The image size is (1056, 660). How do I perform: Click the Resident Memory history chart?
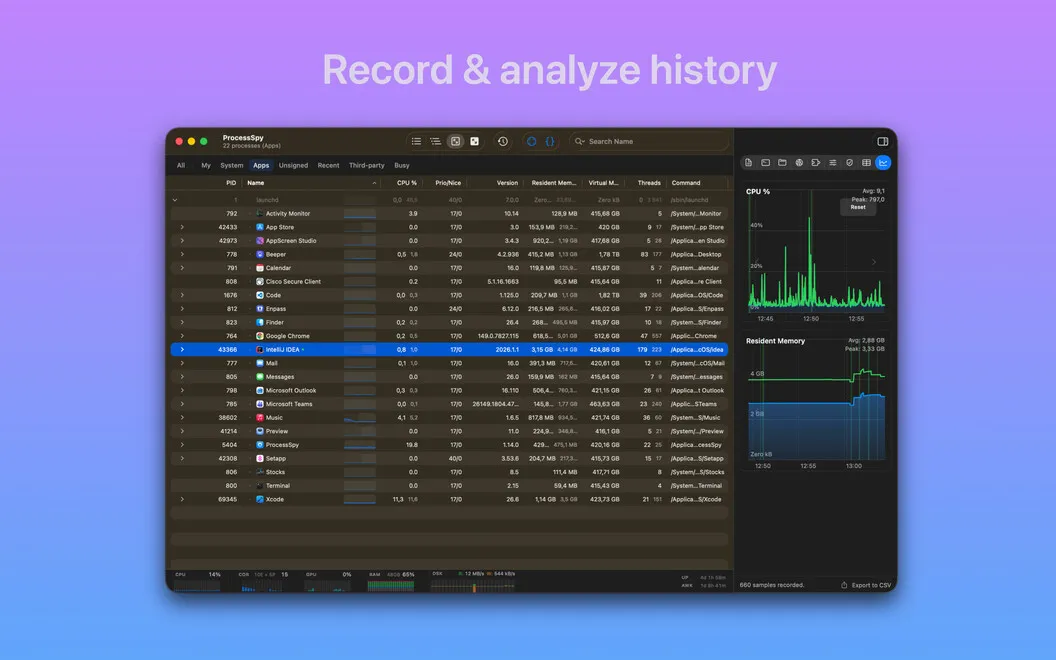[816, 404]
